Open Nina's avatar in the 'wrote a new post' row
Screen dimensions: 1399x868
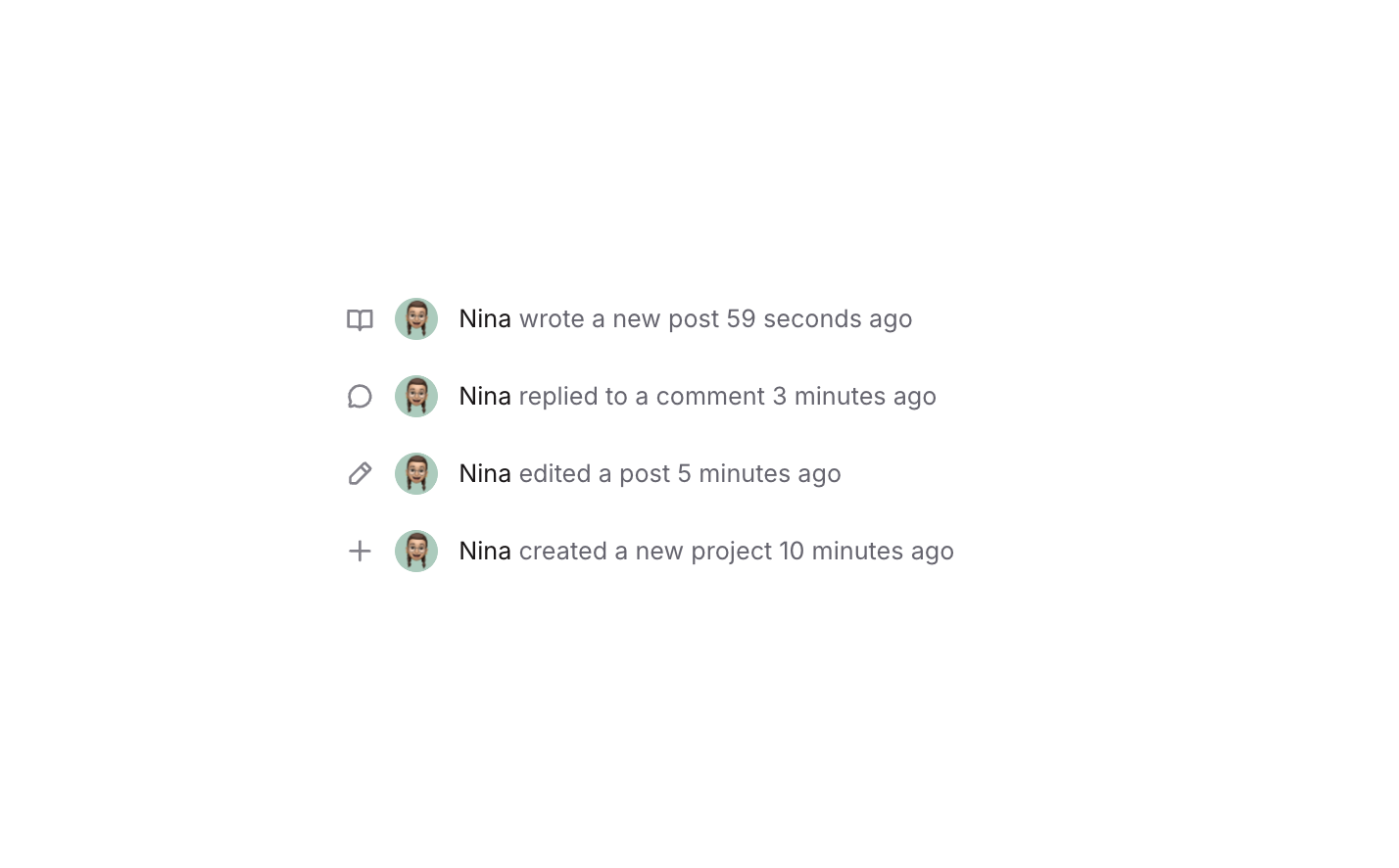[416, 319]
